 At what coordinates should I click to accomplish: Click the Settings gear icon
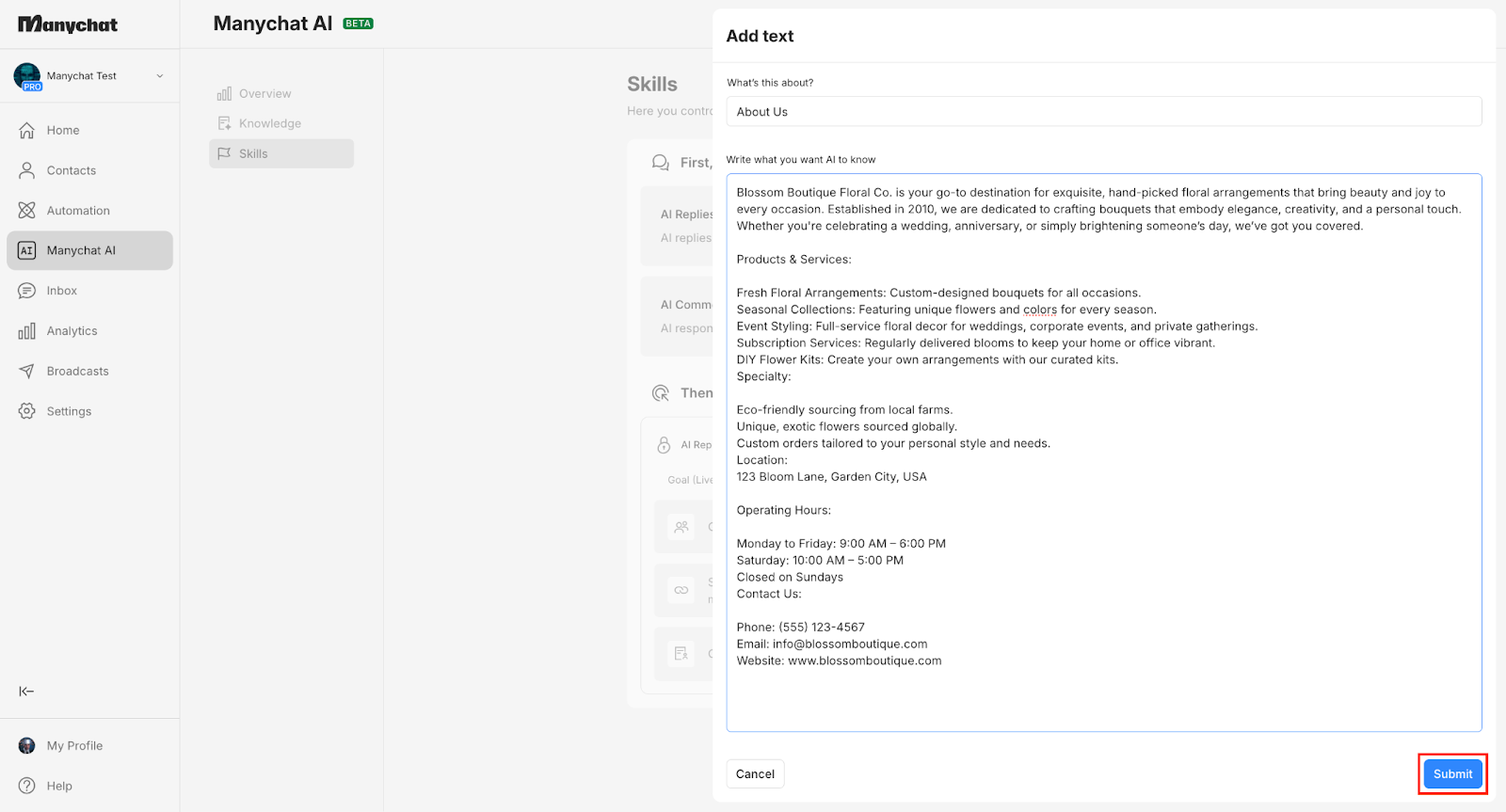27,411
